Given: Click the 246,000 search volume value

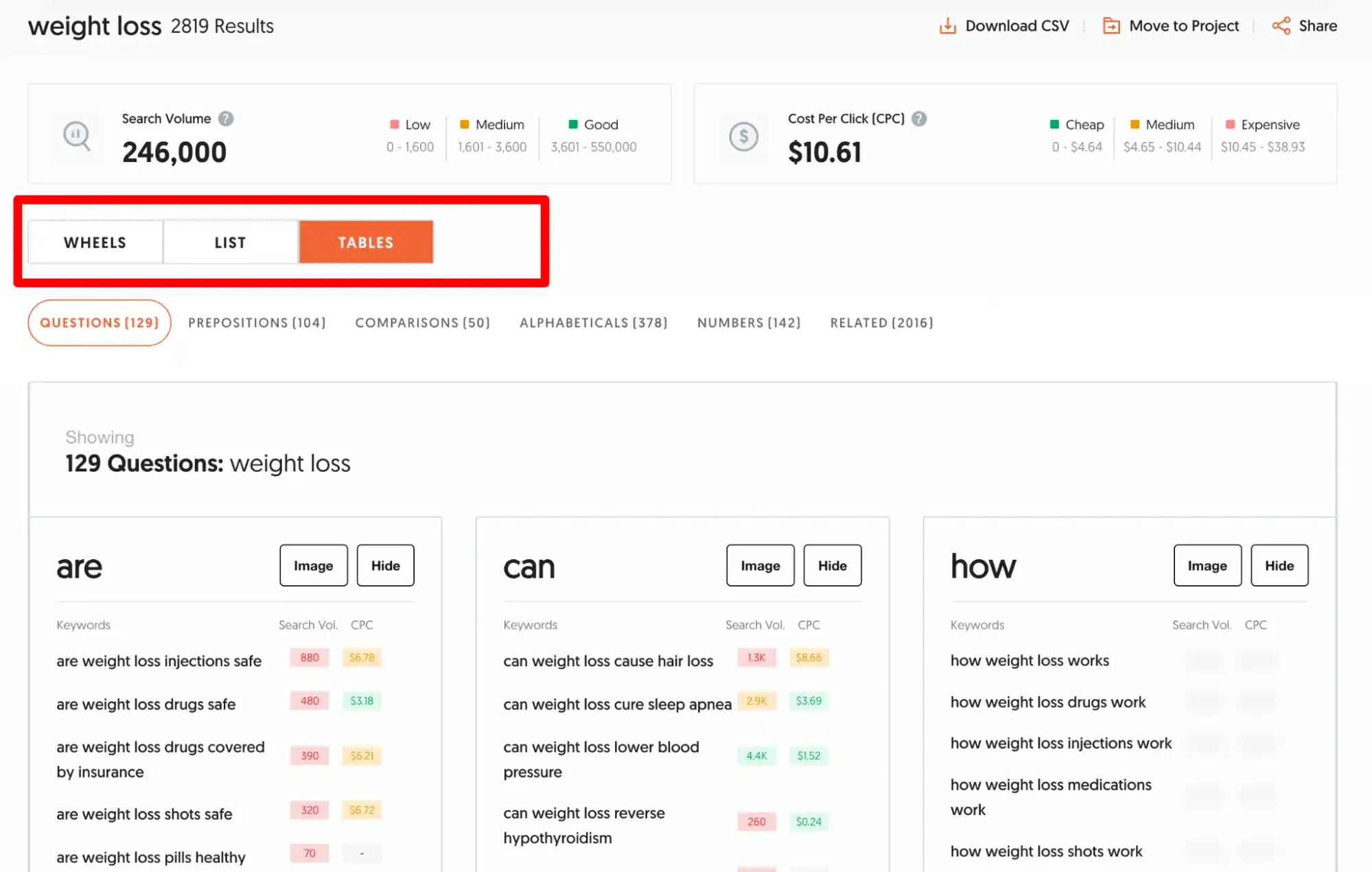Looking at the screenshot, I should click(174, 152).
